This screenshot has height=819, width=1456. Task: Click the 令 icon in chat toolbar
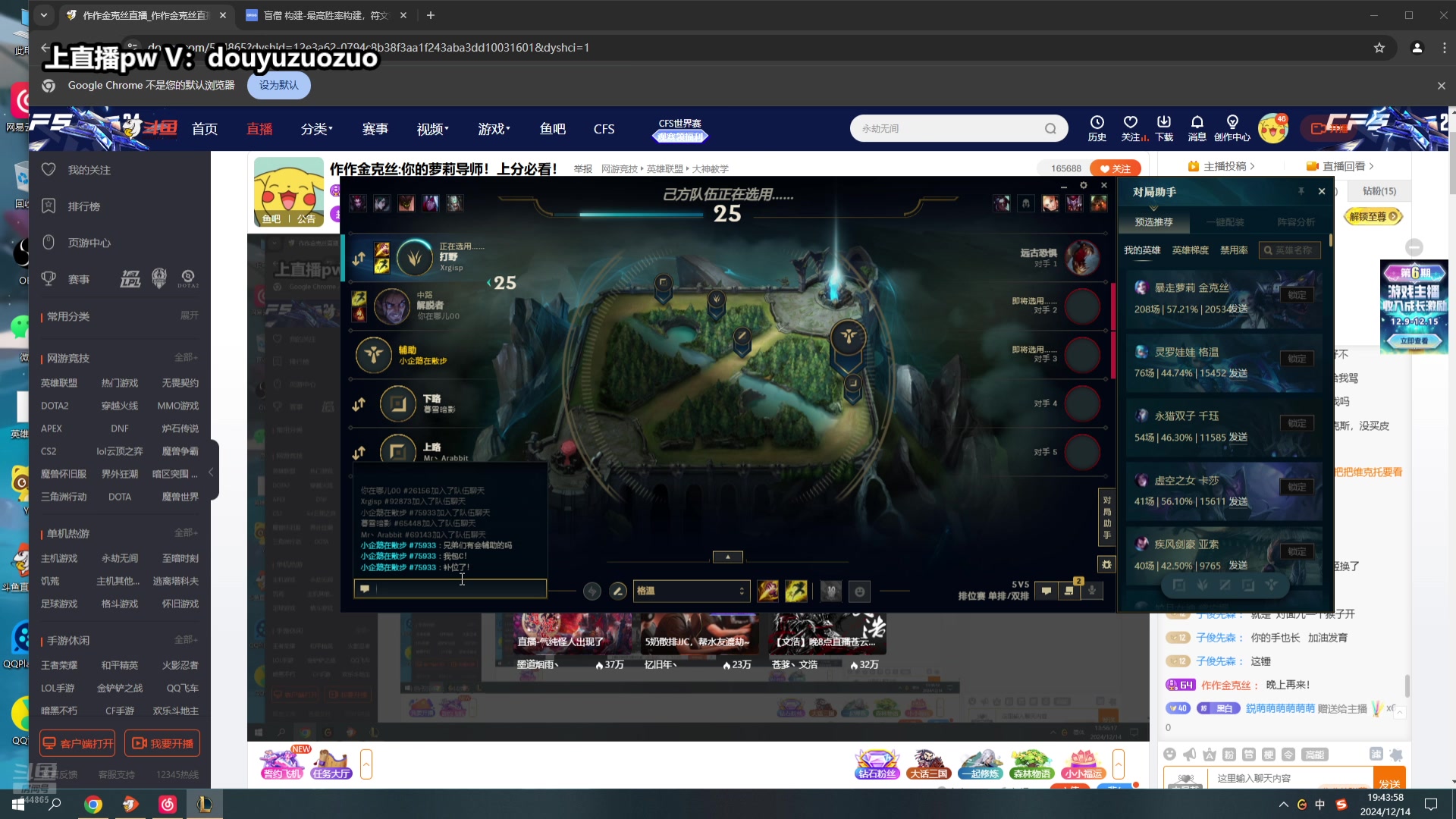pyautogui.click(x=1288, y=755)
